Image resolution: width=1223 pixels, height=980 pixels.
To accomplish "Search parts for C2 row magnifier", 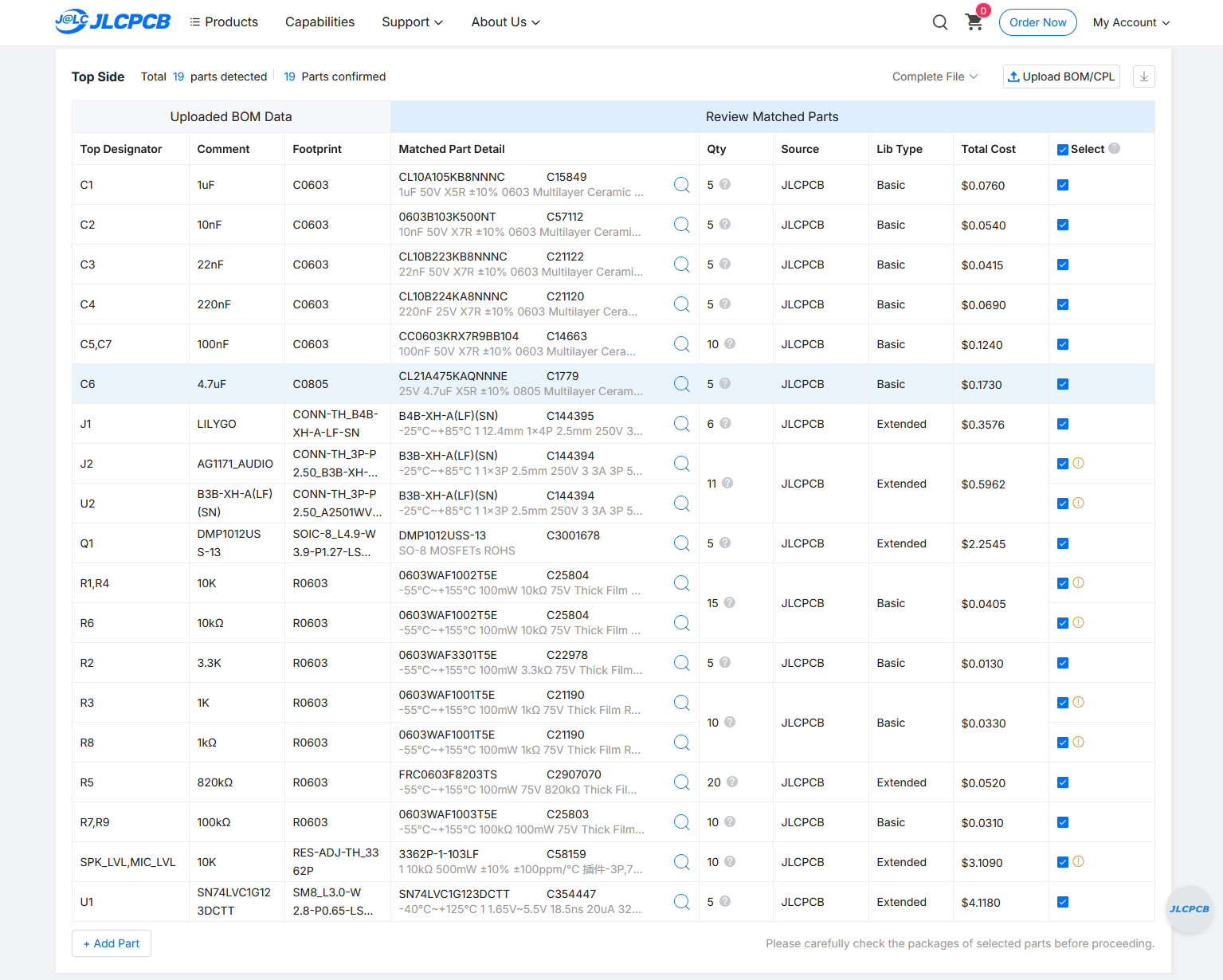I will pos(682,225).
